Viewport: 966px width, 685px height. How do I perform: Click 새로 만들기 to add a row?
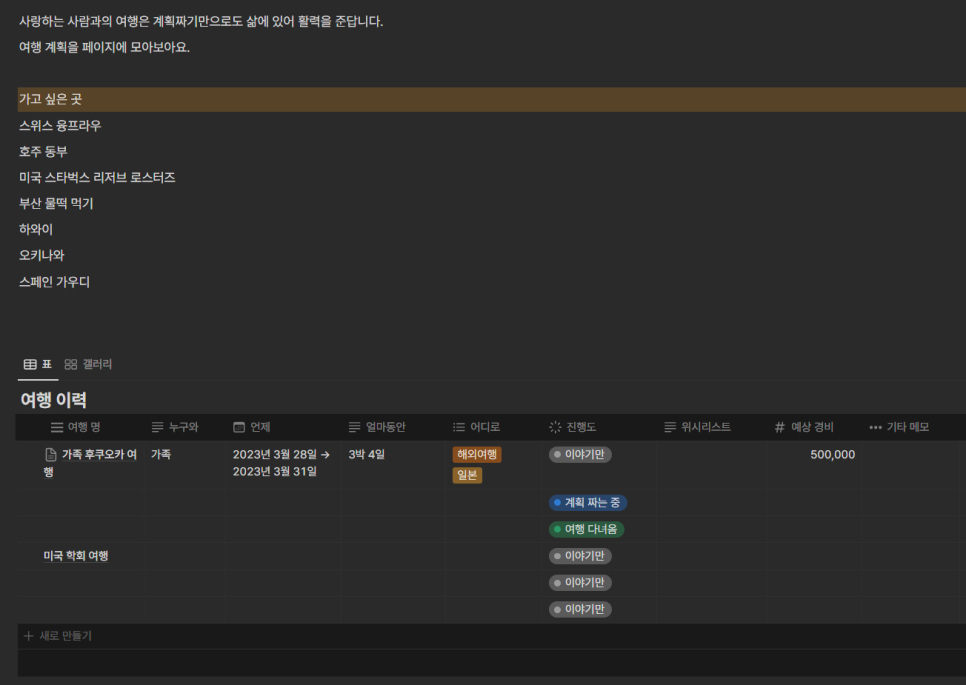point(65,636)
